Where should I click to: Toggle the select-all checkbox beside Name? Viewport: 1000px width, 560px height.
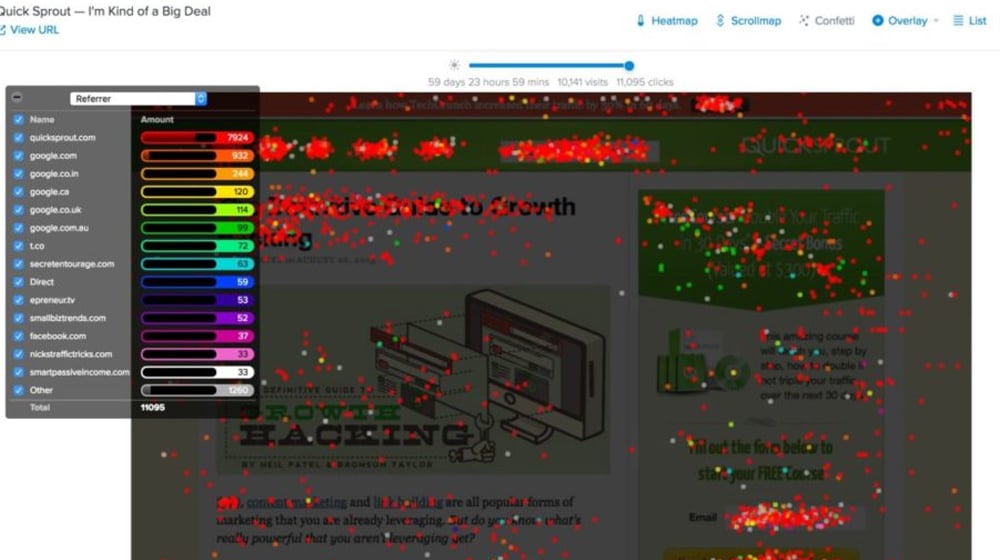[18, 119]
